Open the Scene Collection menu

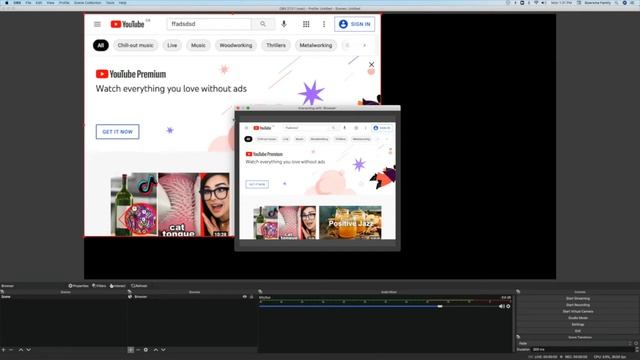(87, 2)
